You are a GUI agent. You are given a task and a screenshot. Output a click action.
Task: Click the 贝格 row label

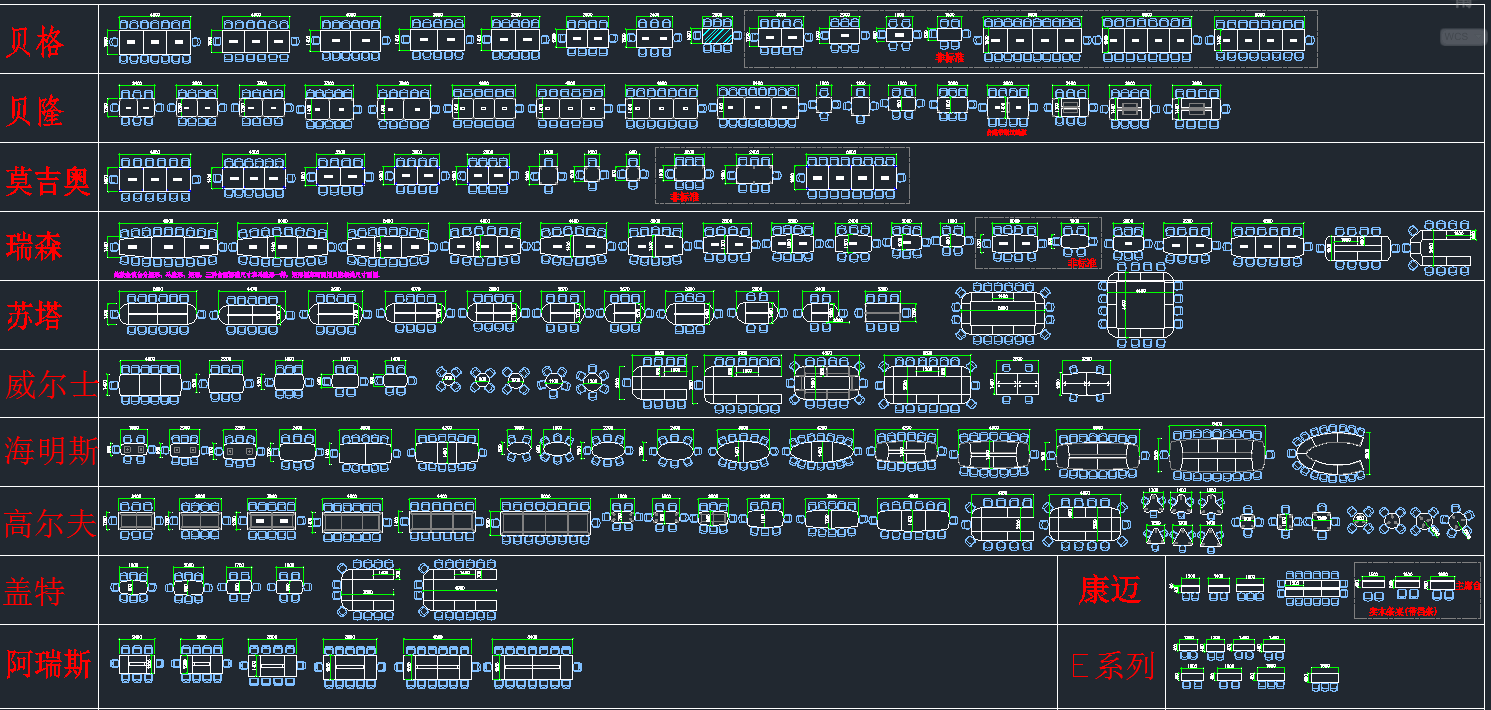pos(36,42)
